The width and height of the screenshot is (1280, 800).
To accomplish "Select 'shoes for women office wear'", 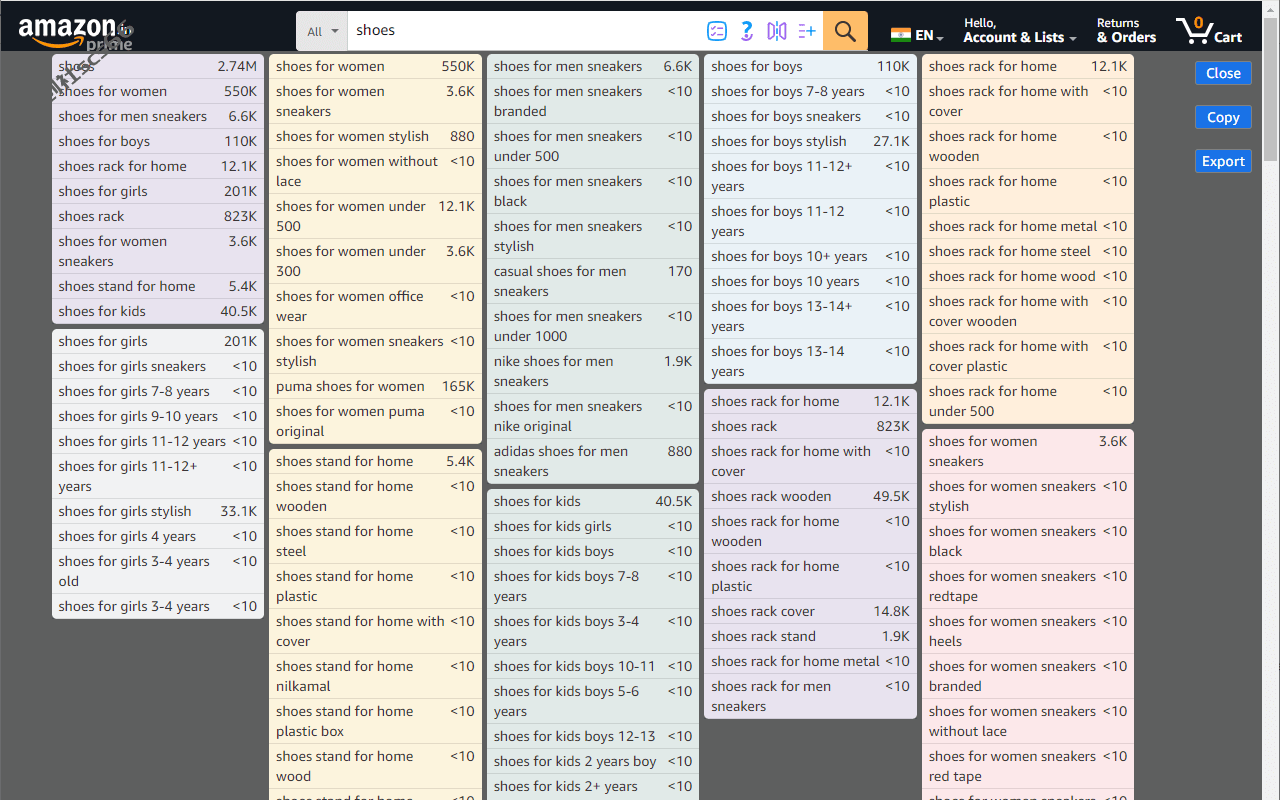I will tap(375, 306).
